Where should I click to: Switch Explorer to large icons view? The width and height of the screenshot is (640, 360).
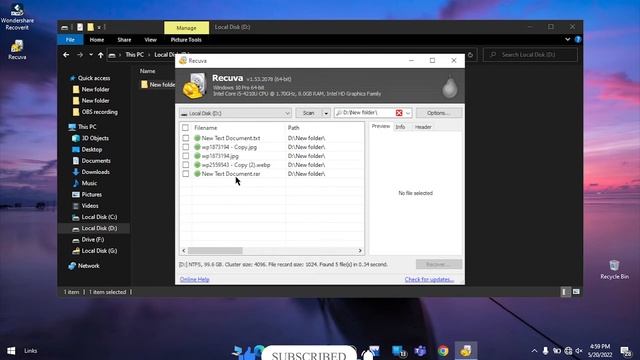[576, 292]
